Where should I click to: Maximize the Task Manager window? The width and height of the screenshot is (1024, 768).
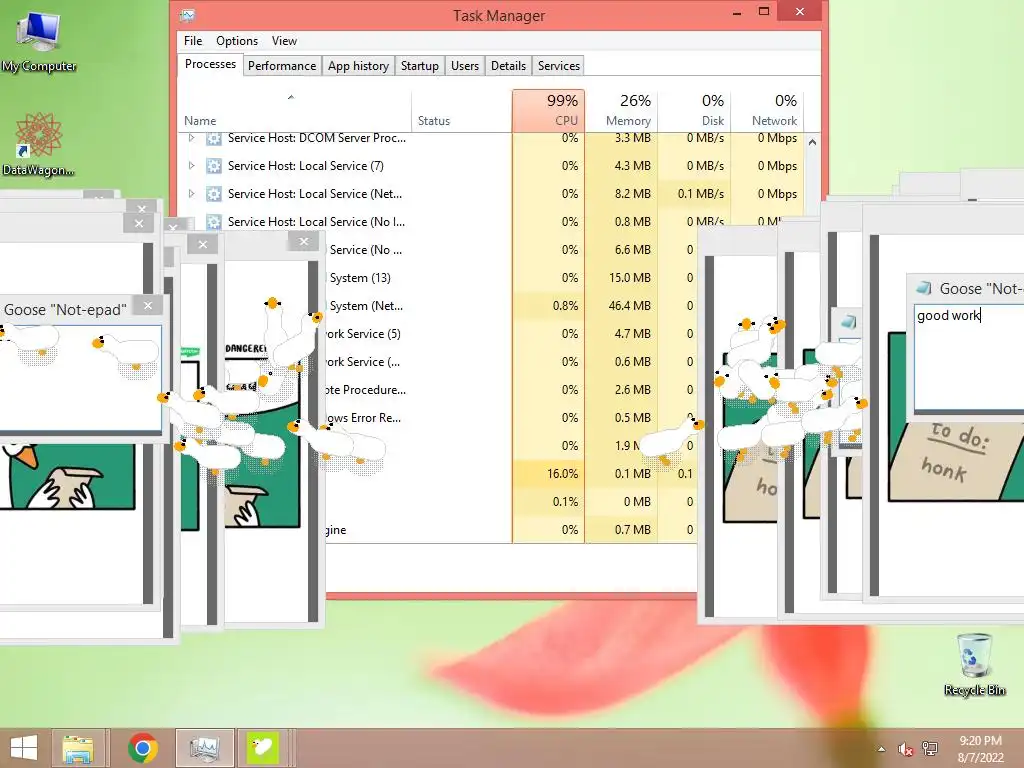(764, 11)
